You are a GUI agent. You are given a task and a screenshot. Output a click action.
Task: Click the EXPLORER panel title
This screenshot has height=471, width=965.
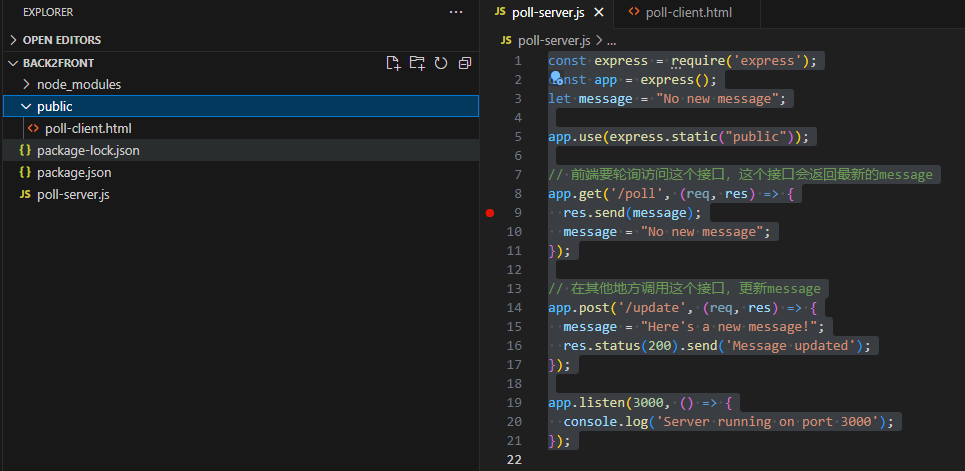tap(48, 12)
